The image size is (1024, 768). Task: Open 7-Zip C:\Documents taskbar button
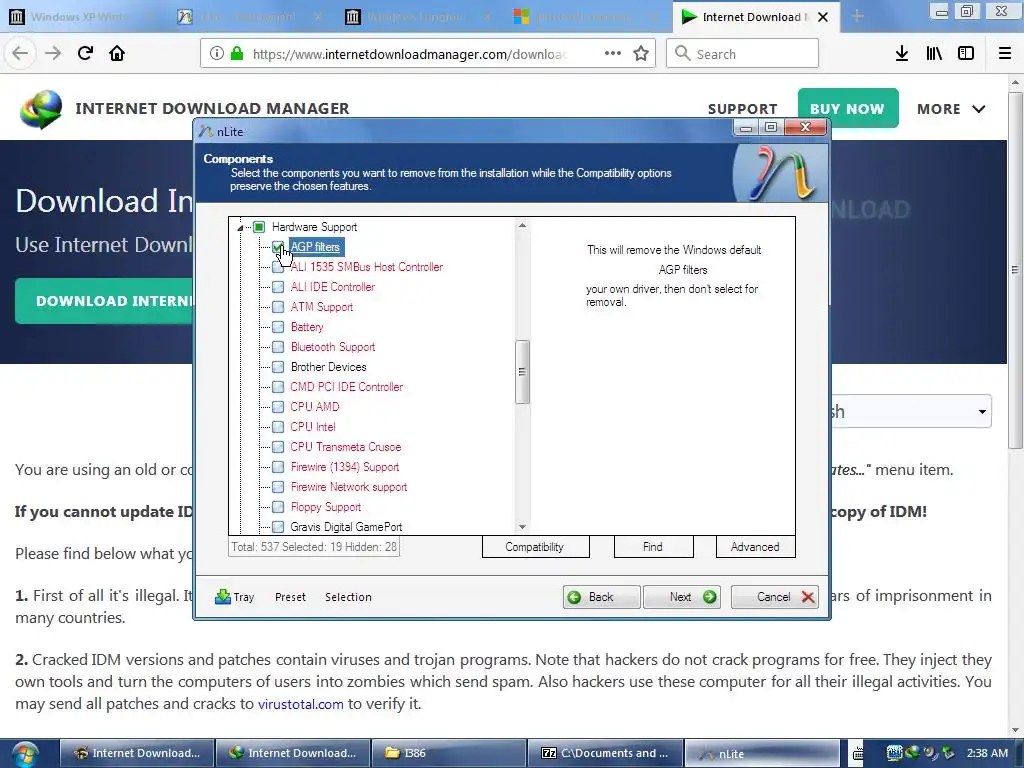(605, 753)
